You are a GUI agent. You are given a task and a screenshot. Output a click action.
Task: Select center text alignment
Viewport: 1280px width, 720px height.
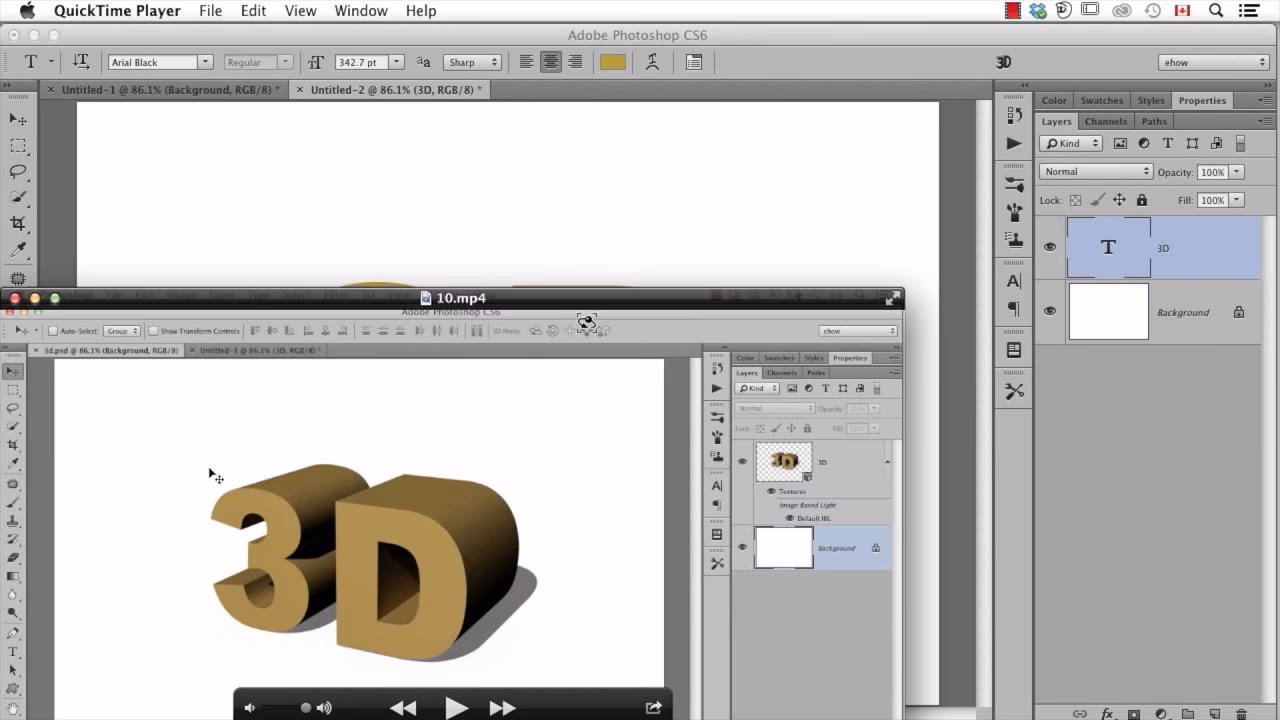[551, 61]
